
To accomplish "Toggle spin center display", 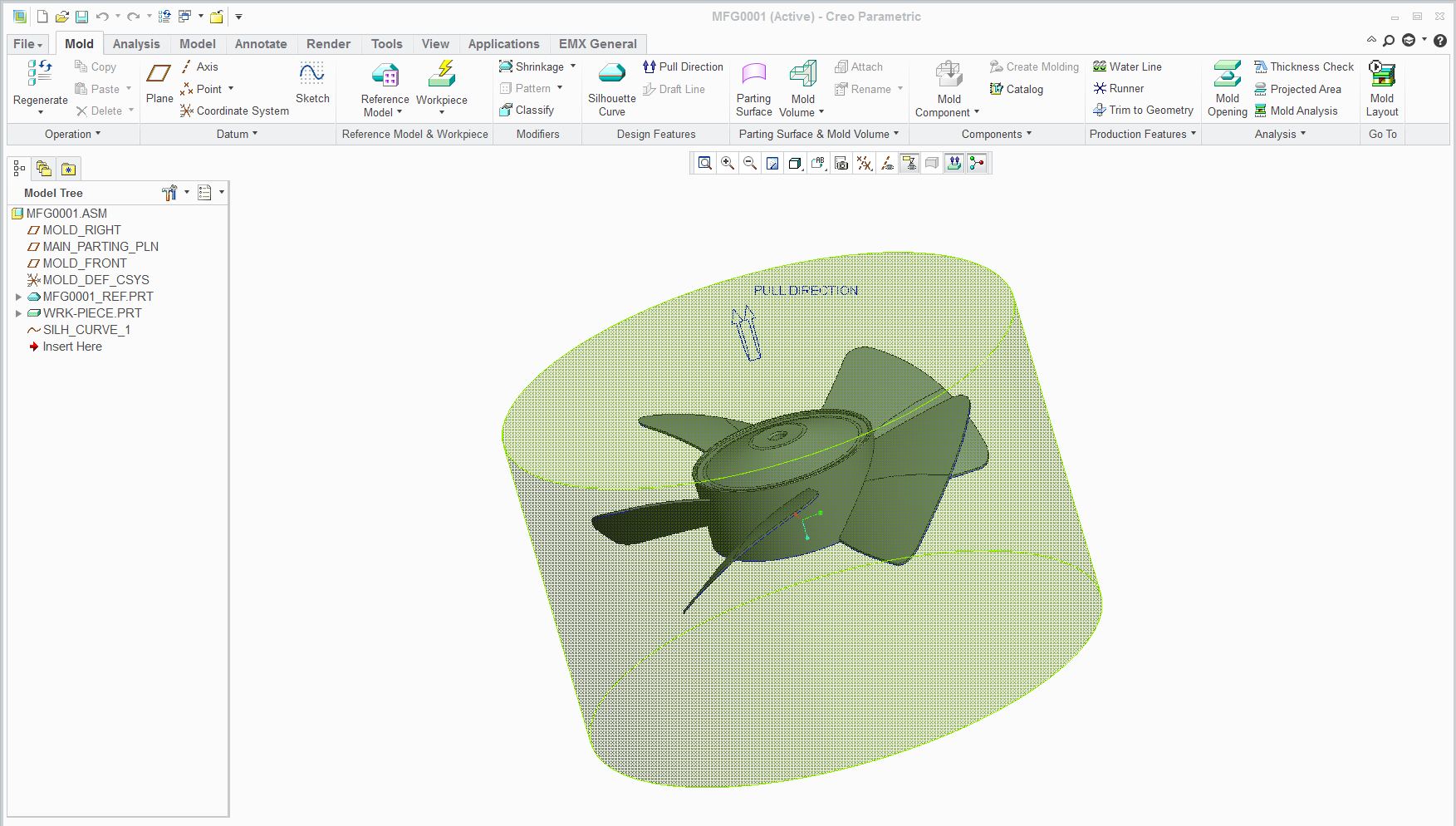I will [977, 164].
